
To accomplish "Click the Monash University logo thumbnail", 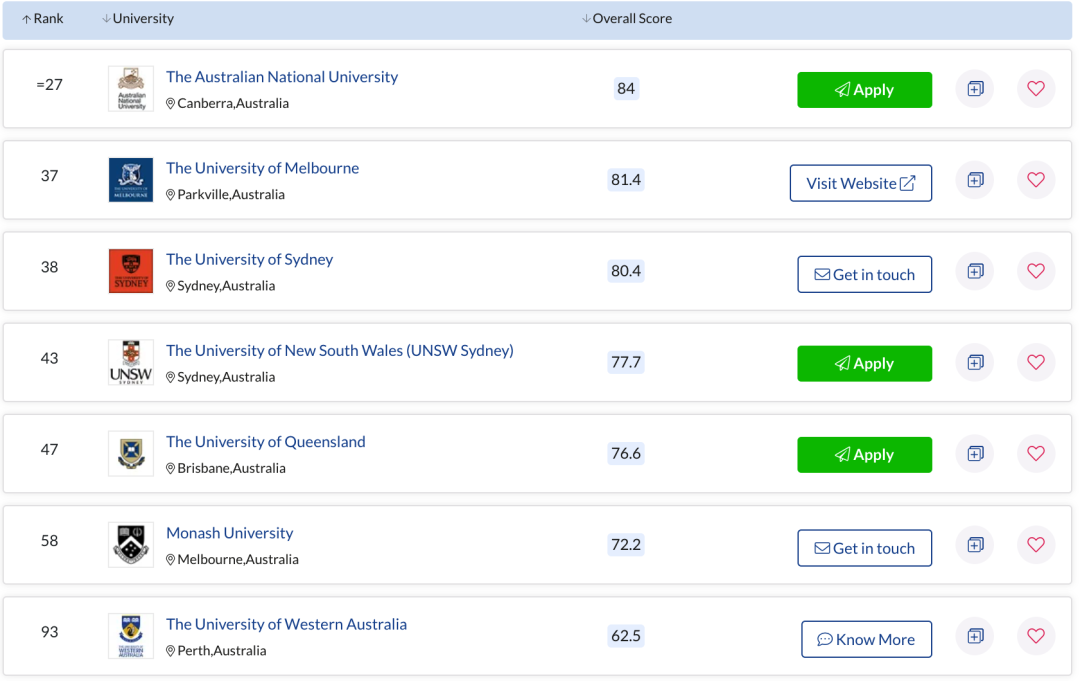I will (131, 545).
